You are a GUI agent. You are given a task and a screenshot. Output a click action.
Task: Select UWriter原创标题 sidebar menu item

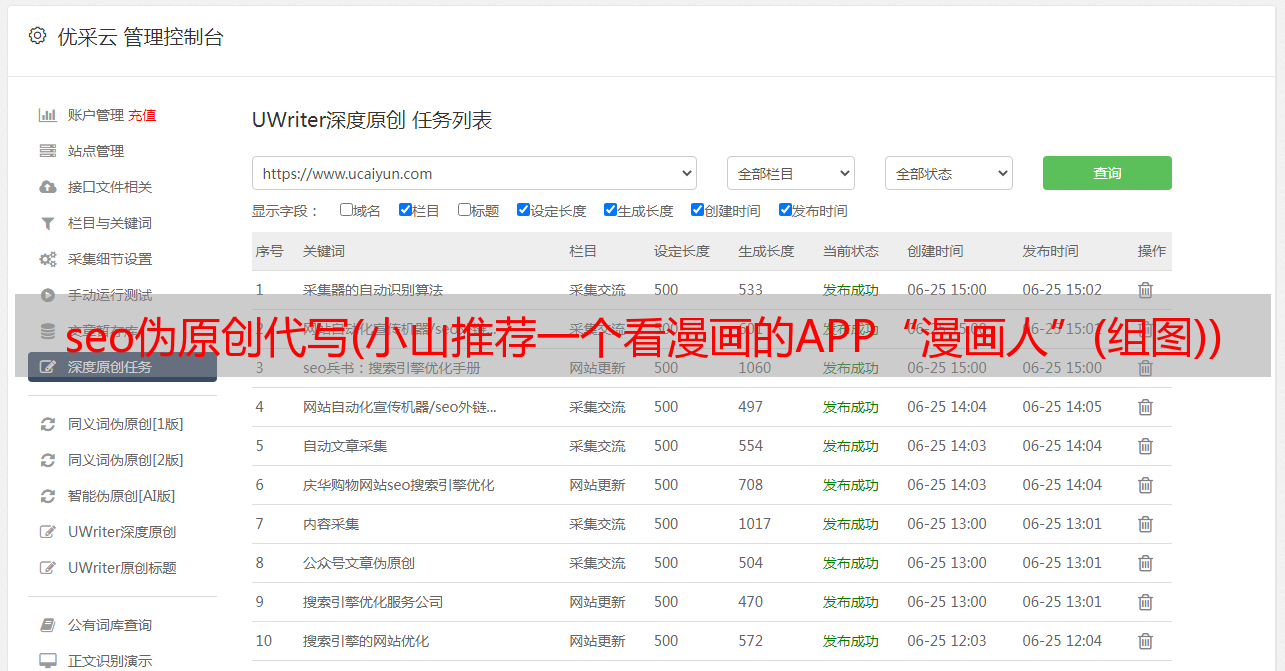coord(122,568)
